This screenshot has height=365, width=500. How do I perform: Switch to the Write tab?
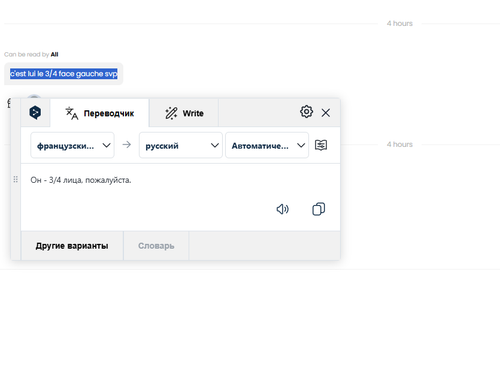coord(184,113)
